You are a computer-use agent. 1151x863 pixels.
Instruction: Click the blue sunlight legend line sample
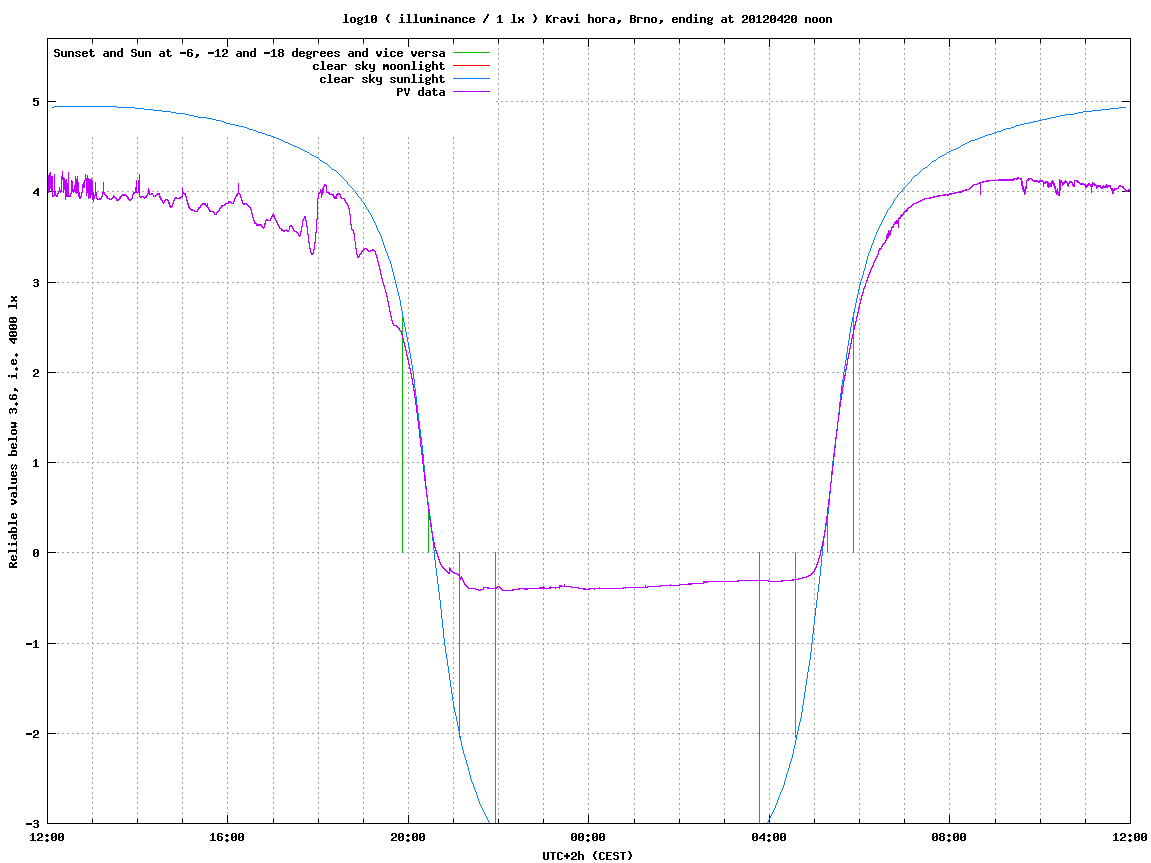pos(471,79)
